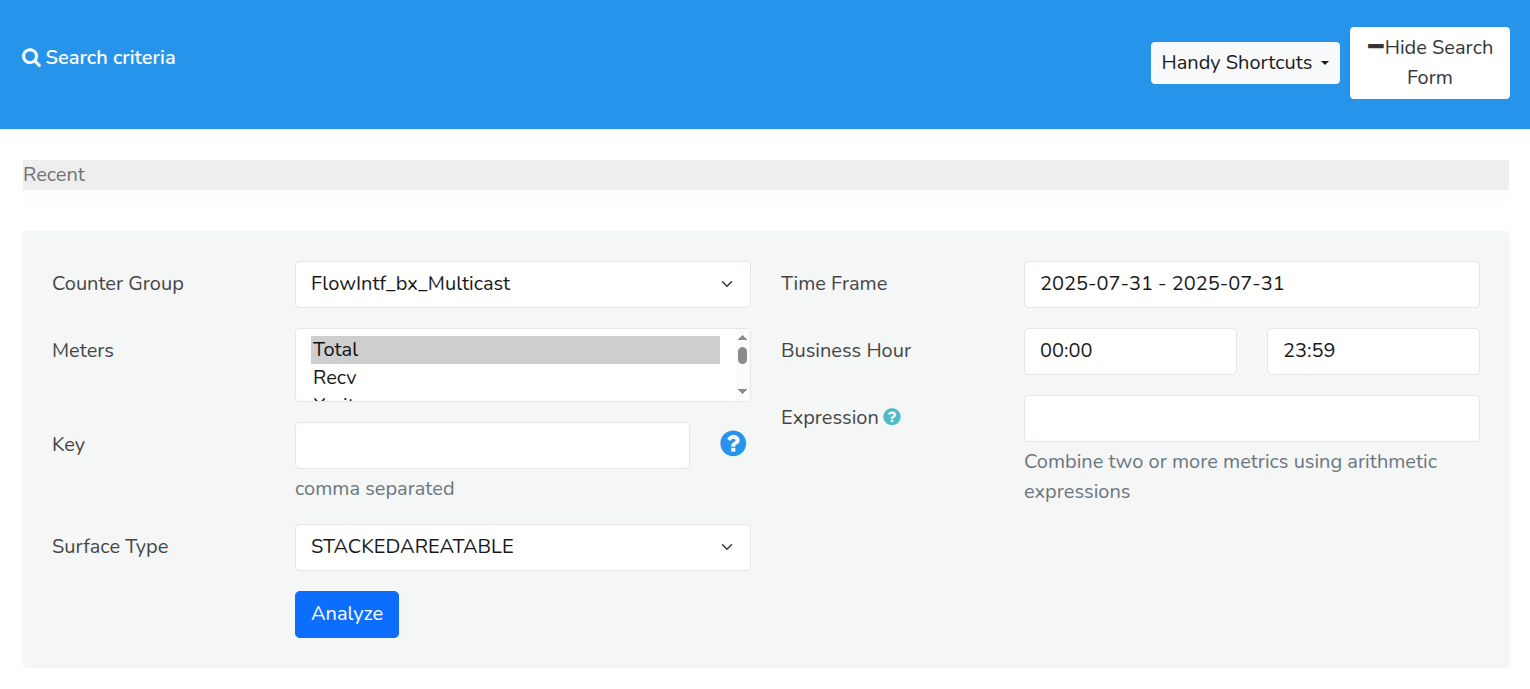The height and width of the screenshot is (689, 1530).
Task: Click the Analyze button
Action: [347, 614]
